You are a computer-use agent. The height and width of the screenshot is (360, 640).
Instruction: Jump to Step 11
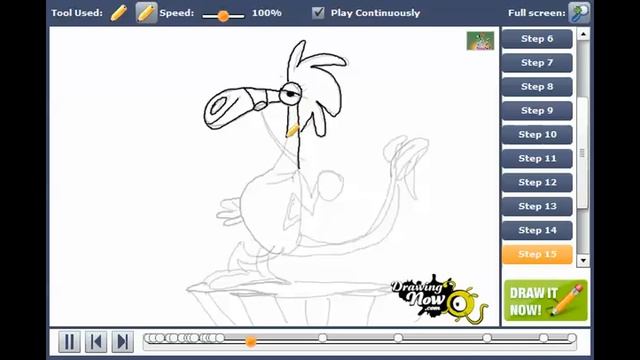click(x=537, y=158)
